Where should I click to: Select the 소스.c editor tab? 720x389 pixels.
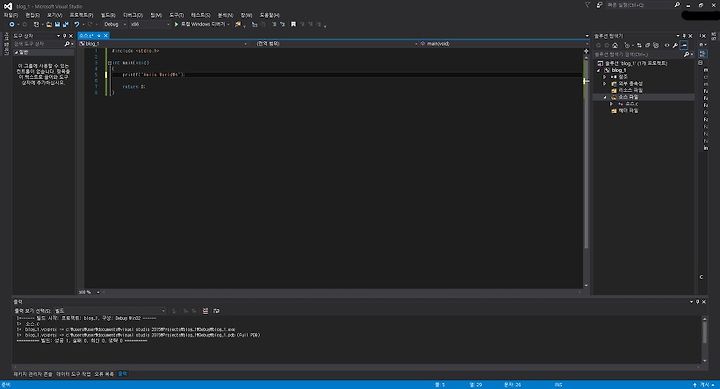(86, 35)
